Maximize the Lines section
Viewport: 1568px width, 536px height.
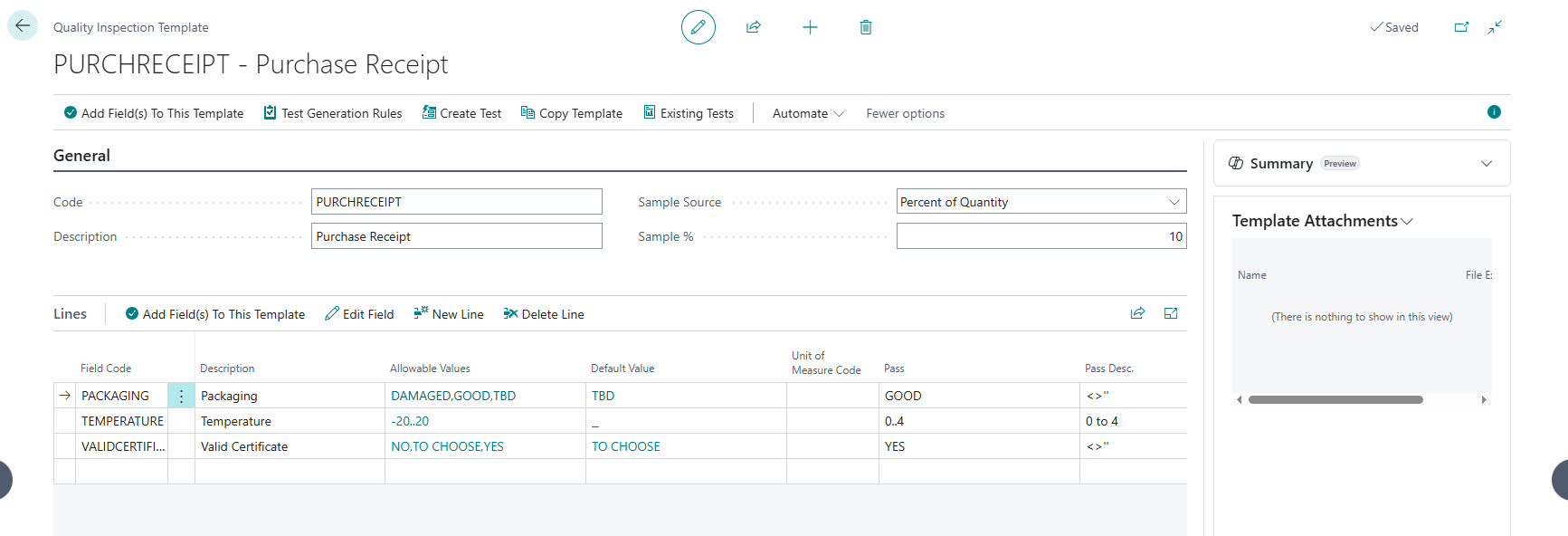tap(1171, 313)
